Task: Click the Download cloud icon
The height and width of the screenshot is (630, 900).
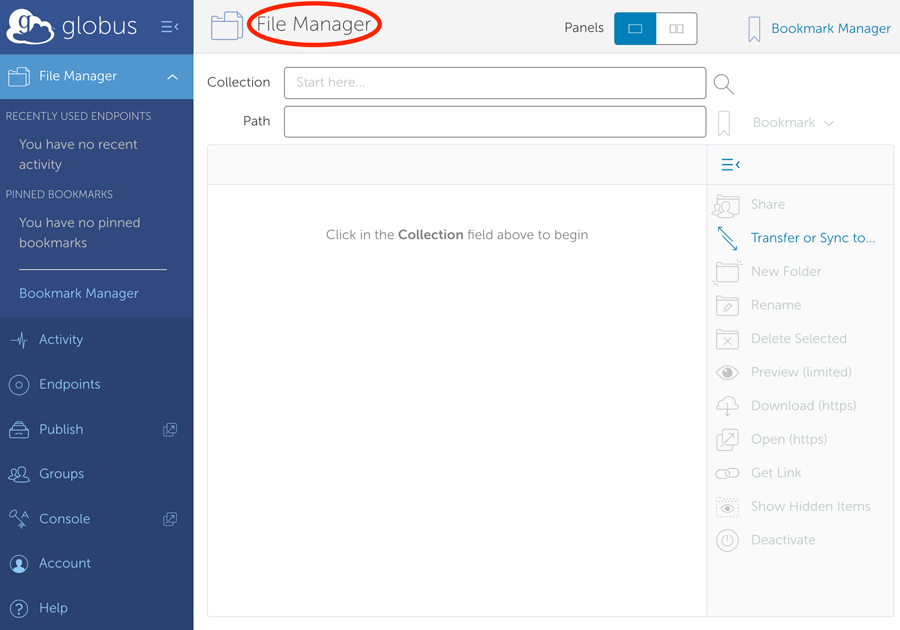Action: click(x=727, y=406)
